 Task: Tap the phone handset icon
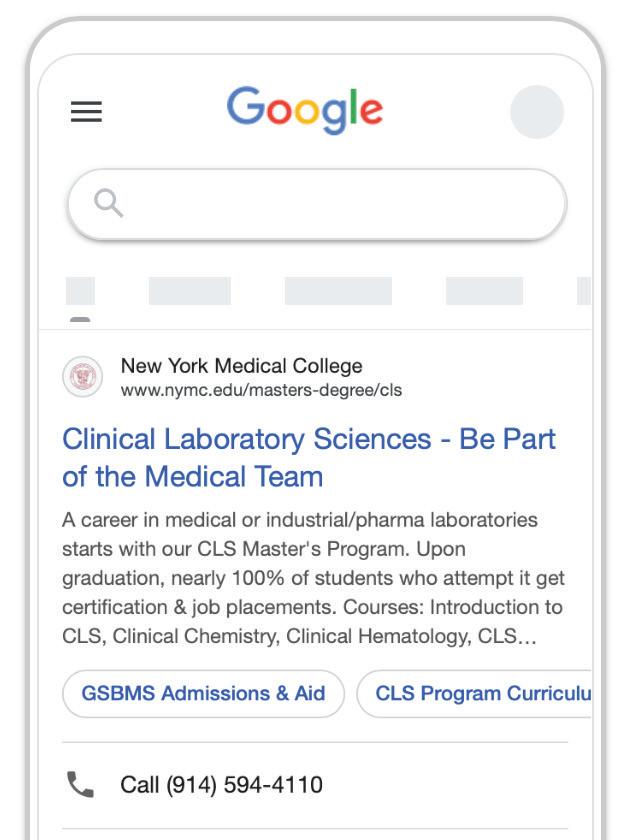[80, 784]
